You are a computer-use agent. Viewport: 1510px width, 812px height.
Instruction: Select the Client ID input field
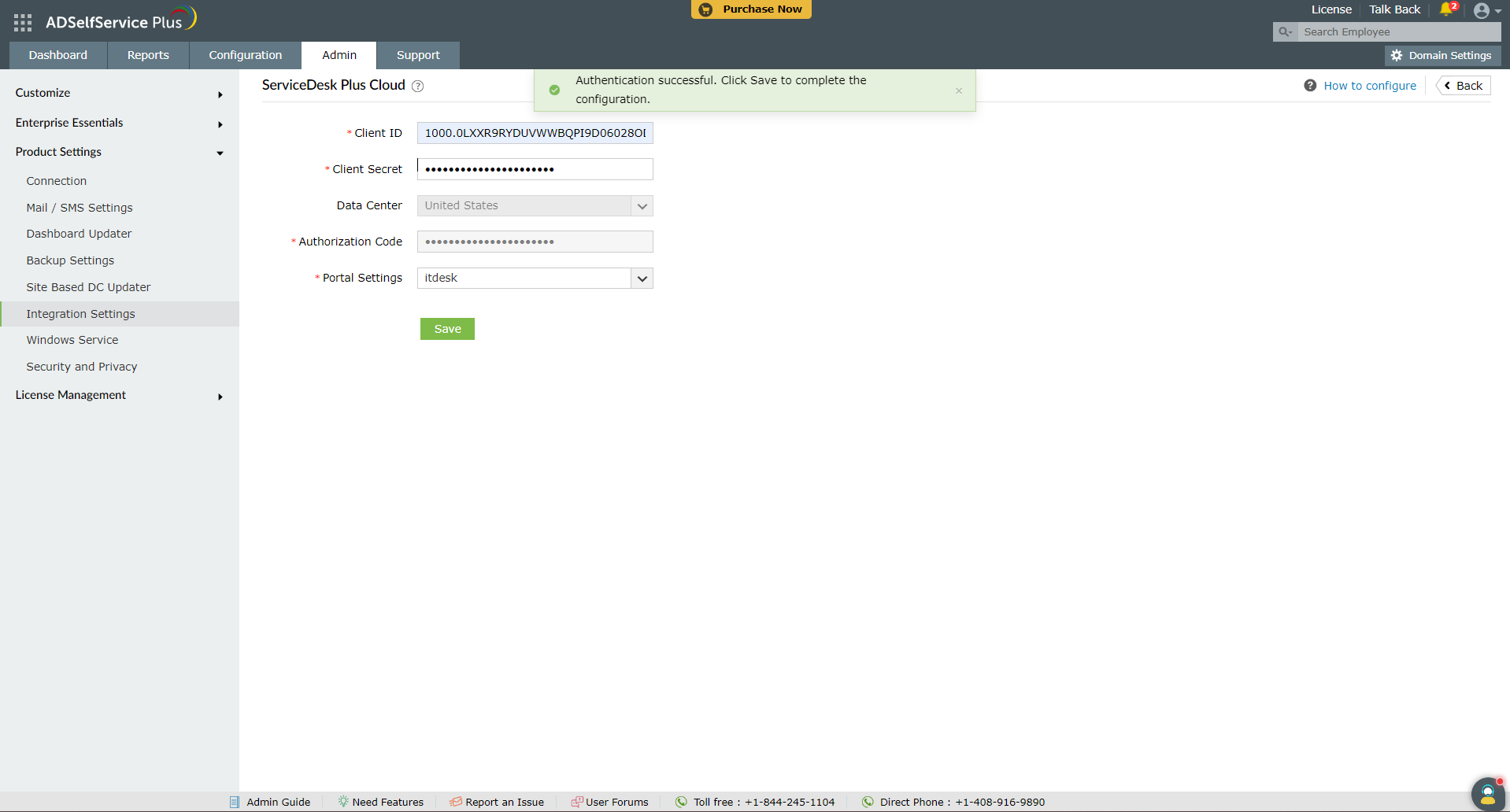pyautogui.click(x=535, y=133)
